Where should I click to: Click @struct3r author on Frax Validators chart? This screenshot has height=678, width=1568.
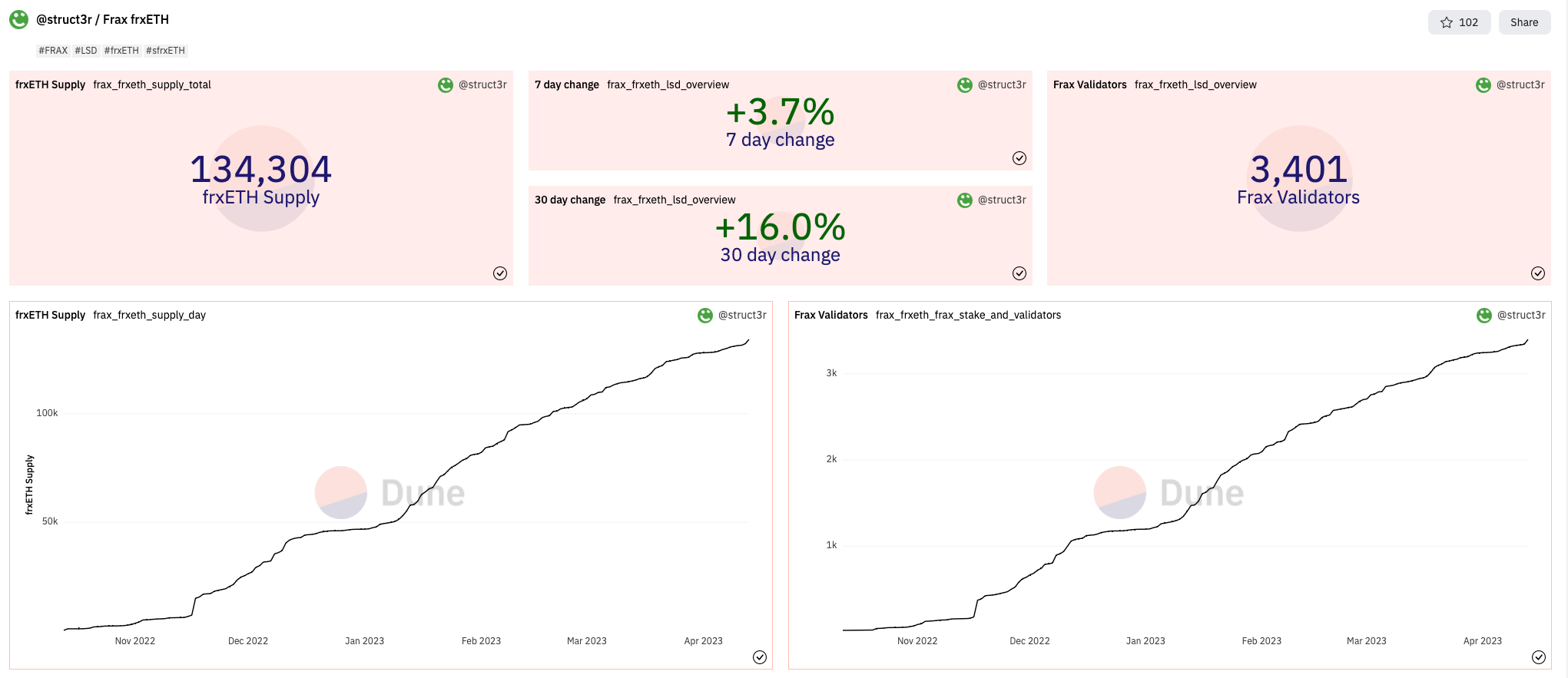[x=1521, y=315]
